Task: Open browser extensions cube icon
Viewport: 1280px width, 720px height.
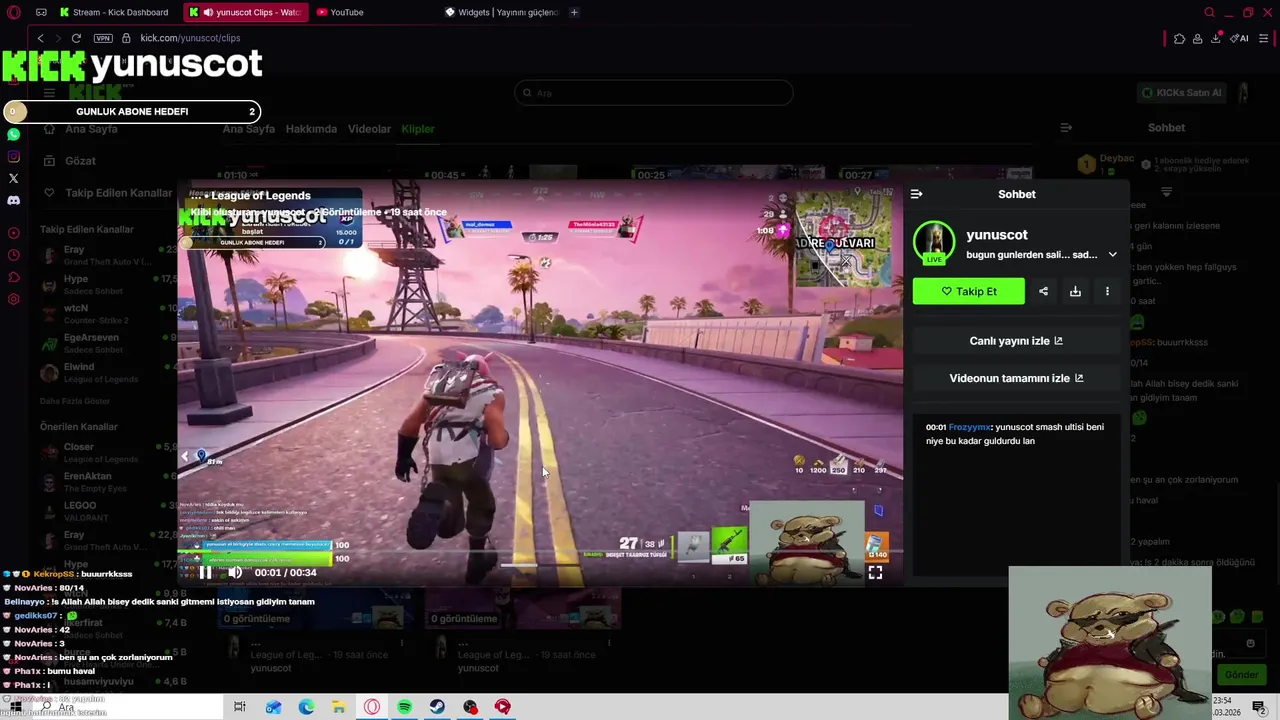Action: pyautogui.click(x=1179, y=38)
